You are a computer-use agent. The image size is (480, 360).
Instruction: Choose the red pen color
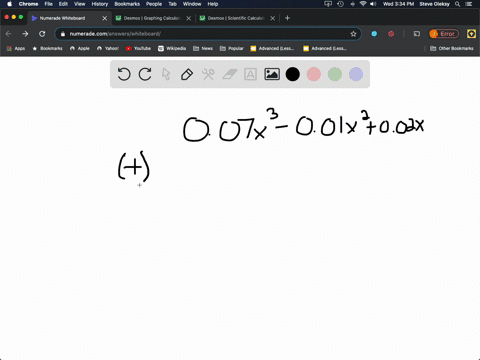(x=314, y=74)
